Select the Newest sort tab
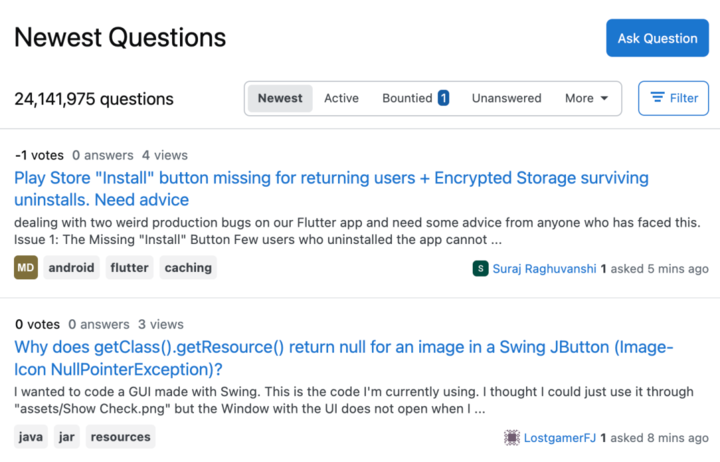Image resolution: width=720 pixels, height=462 pixels. (280, 98)
